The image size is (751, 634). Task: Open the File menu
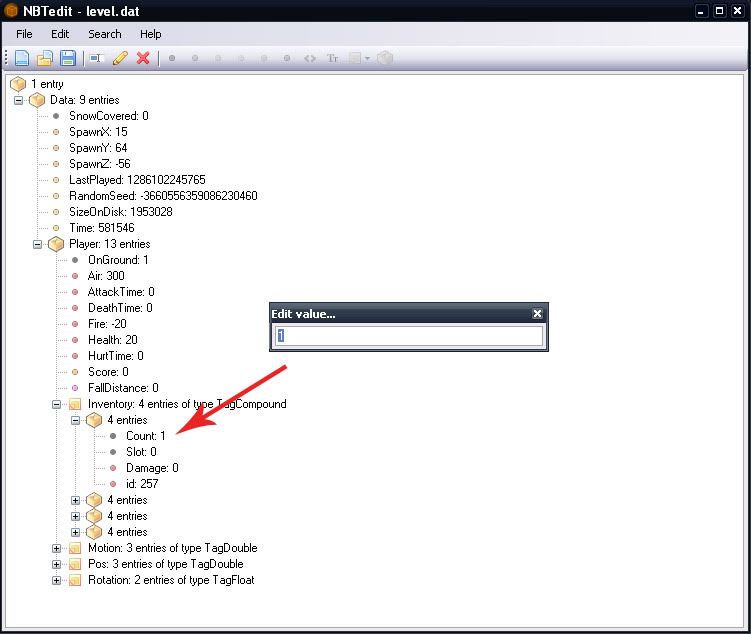24,34
